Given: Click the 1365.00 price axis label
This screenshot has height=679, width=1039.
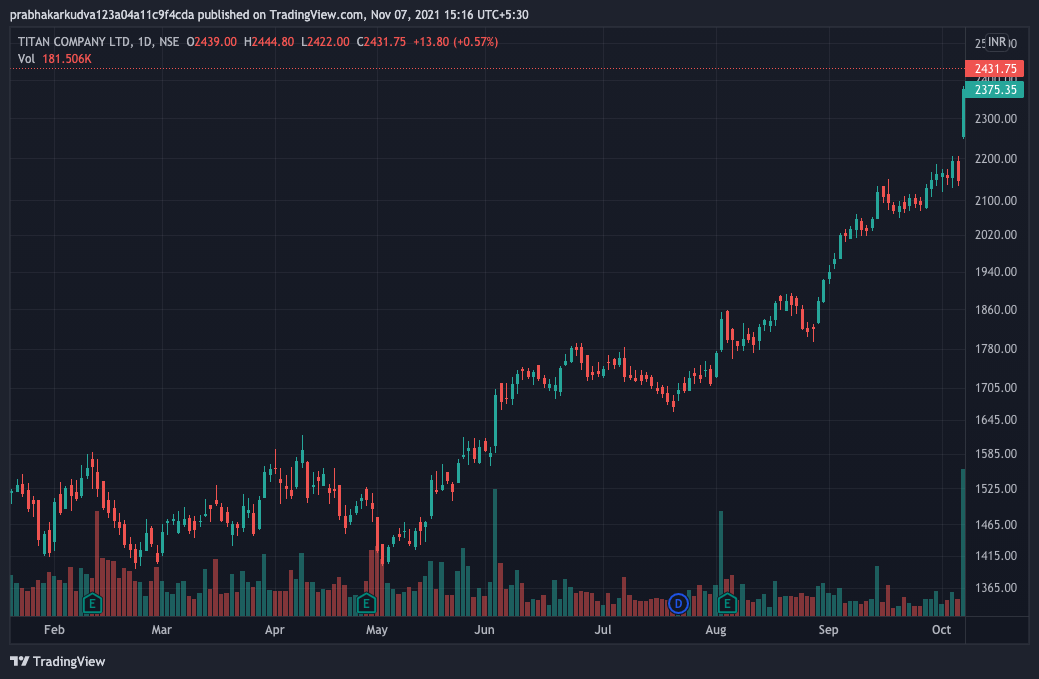Looking at the screenshot, I should click(x=996, y=588).
